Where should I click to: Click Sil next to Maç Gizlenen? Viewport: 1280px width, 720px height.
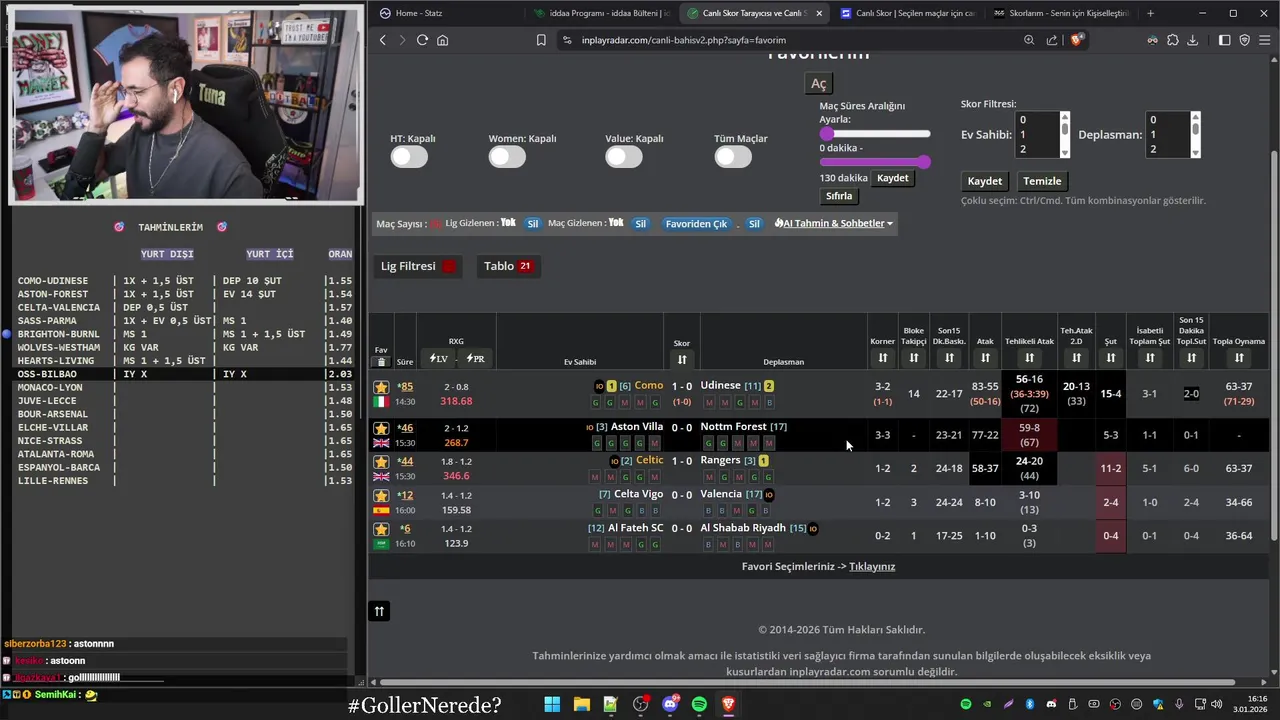coord(641,224)
